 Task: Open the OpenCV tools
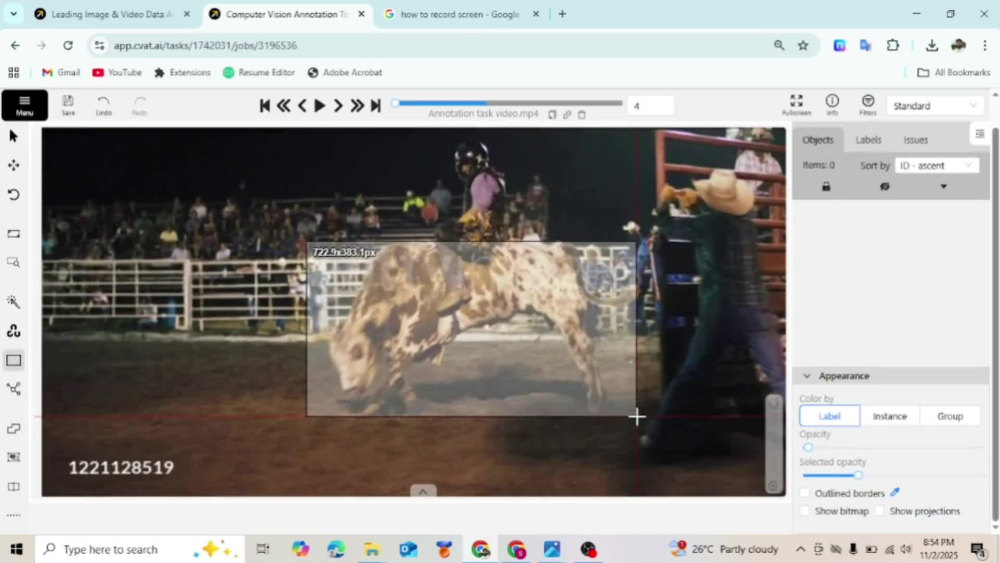click(x=13, y=330)
